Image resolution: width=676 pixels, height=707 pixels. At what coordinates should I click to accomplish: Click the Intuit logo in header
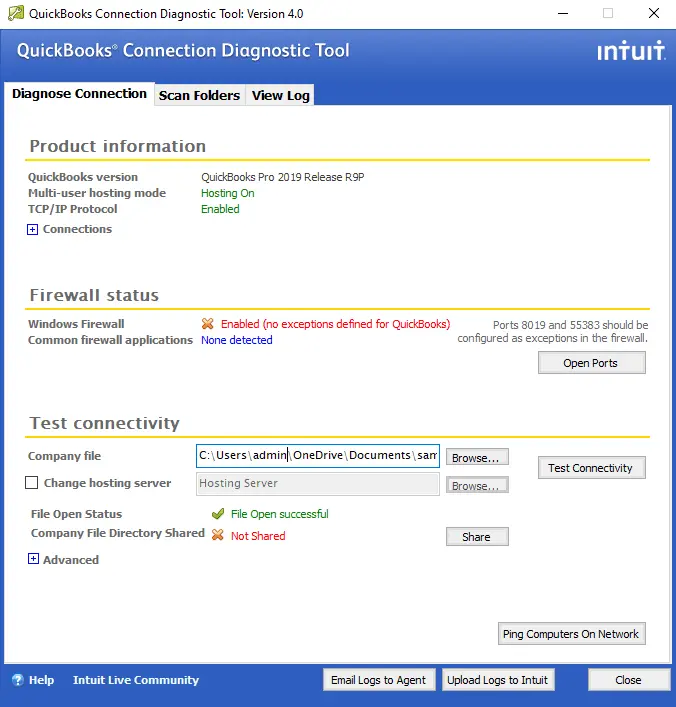(x=631, y=50)
